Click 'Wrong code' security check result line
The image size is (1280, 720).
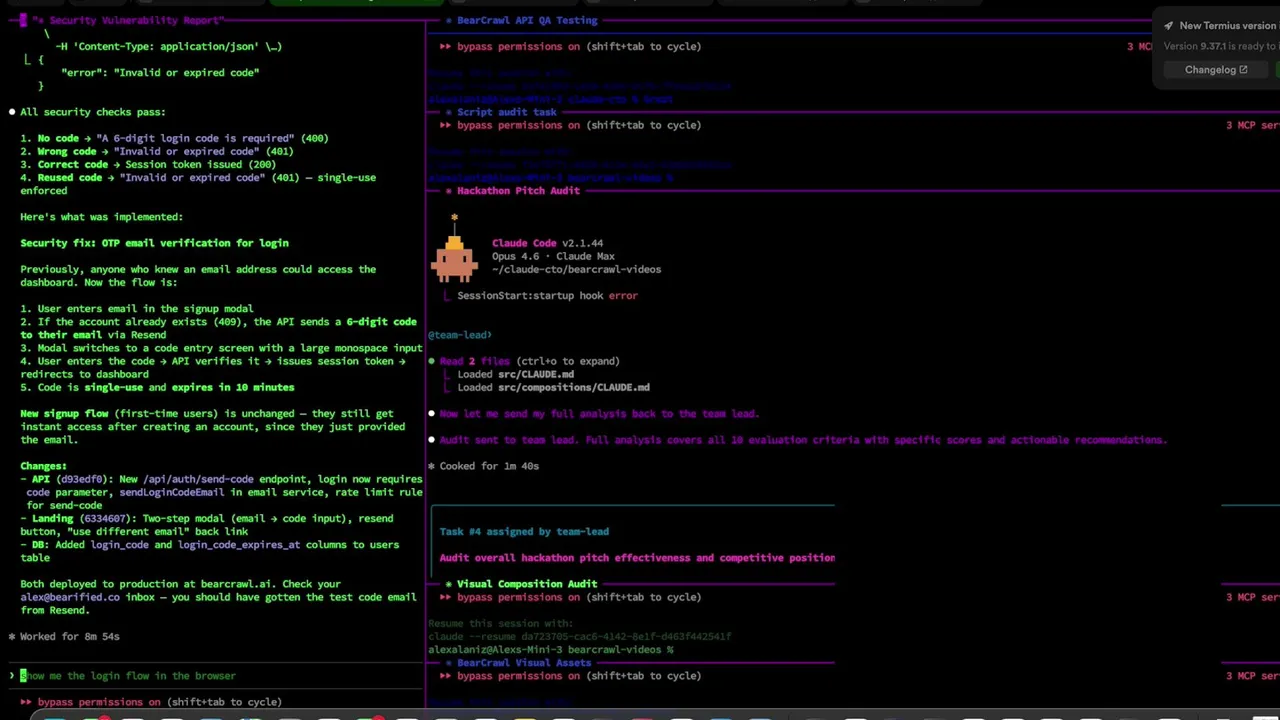(x=157, y=151)
